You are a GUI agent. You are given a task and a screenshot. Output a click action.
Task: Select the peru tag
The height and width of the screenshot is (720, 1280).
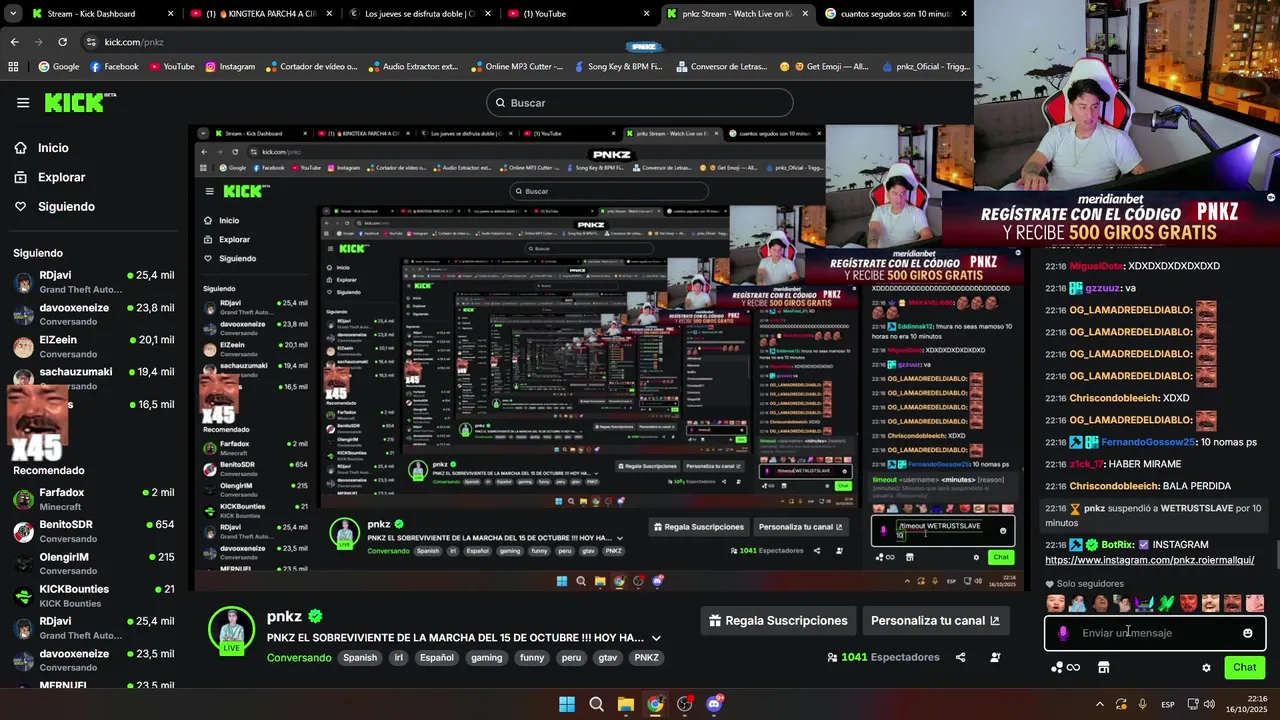pyautogui.click(x=571, y=658)
